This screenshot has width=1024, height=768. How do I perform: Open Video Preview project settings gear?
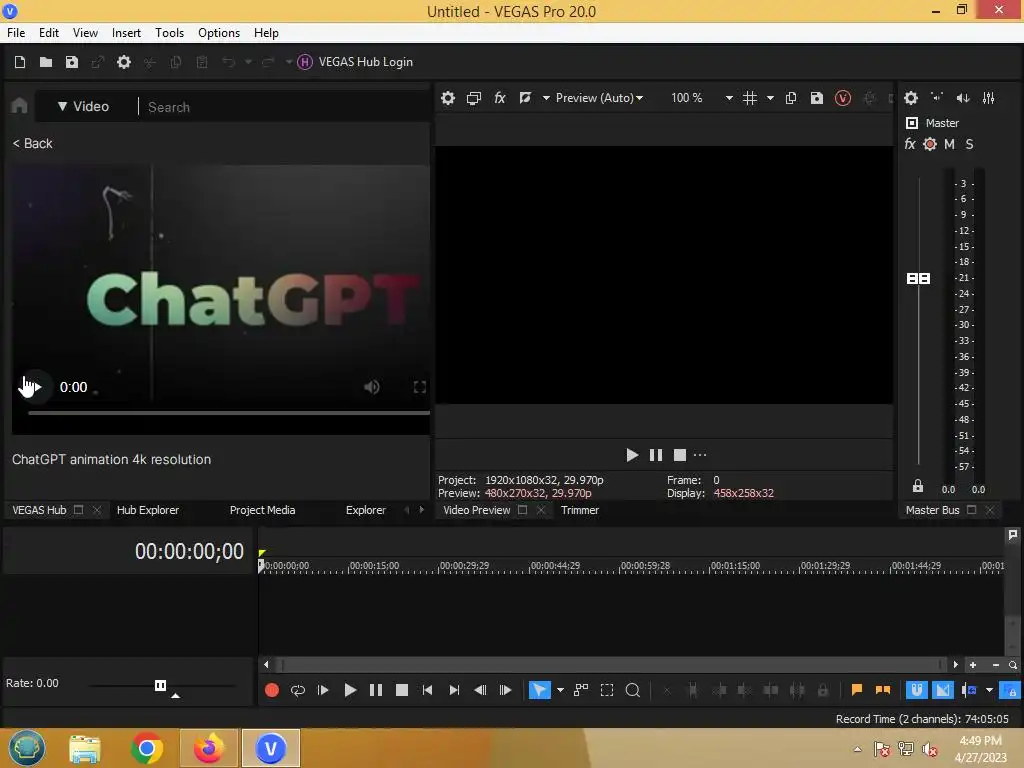coord(448,98)
